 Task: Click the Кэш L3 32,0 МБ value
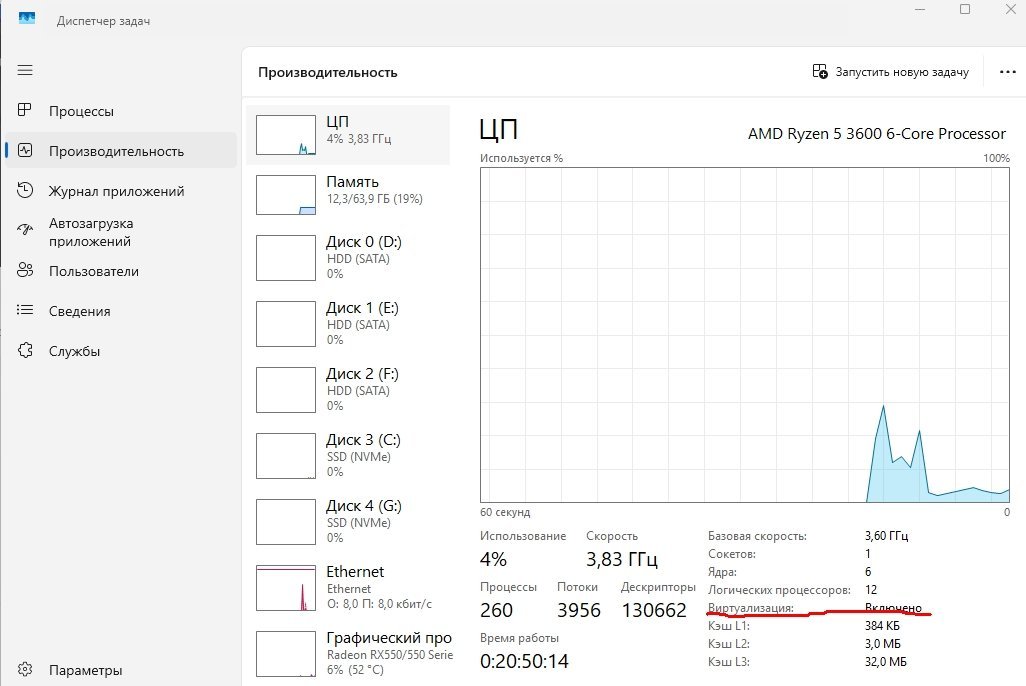coord(886,662)
